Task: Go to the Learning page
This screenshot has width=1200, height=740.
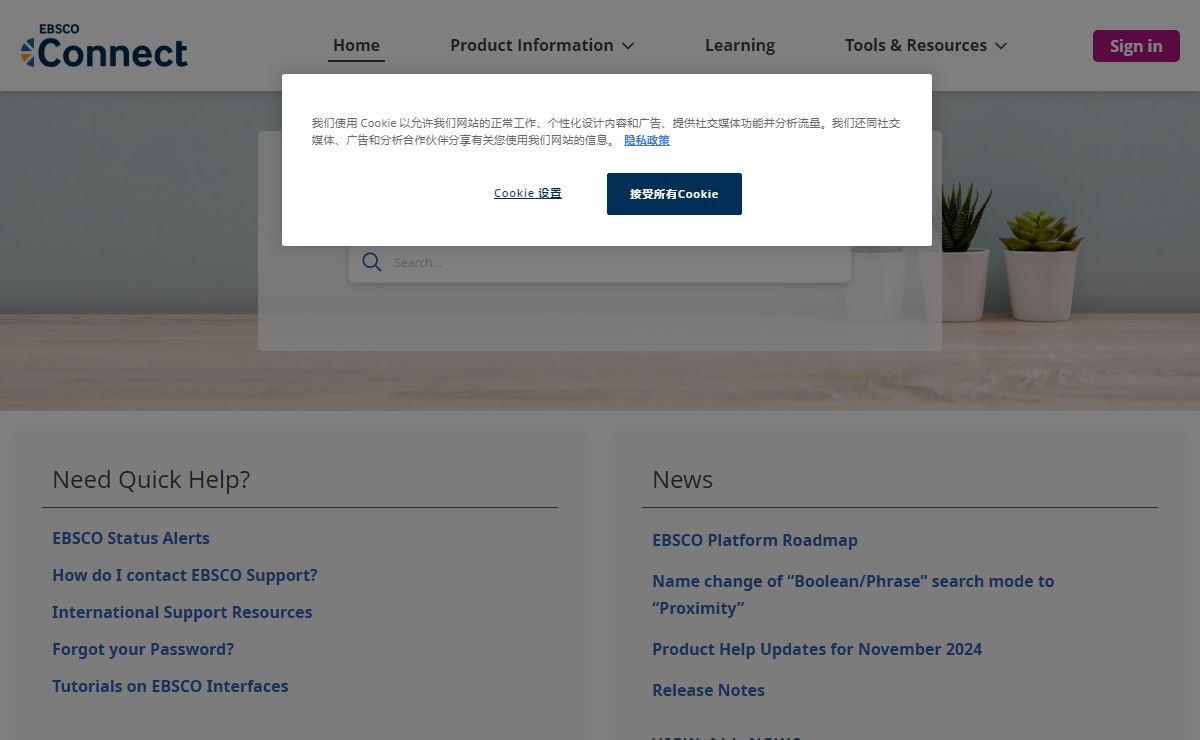Action: (x=740, y=45)
